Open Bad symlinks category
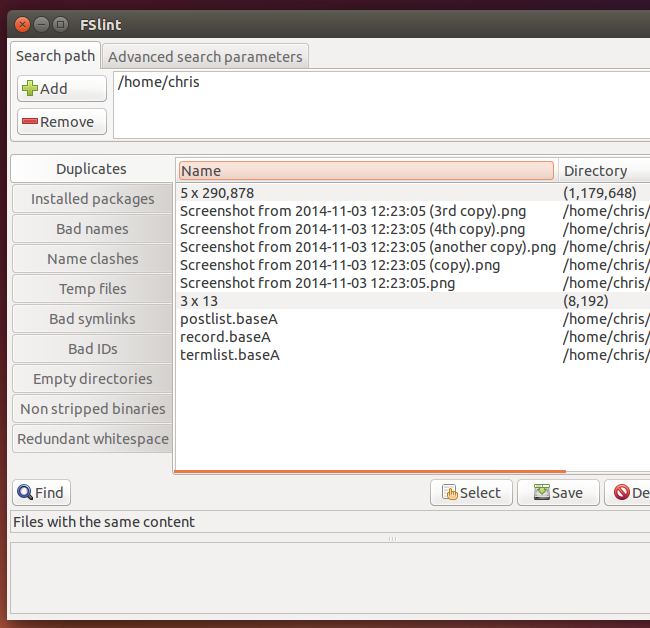The width and height of the screenshot is (650, 628). (x=92, y=319)
